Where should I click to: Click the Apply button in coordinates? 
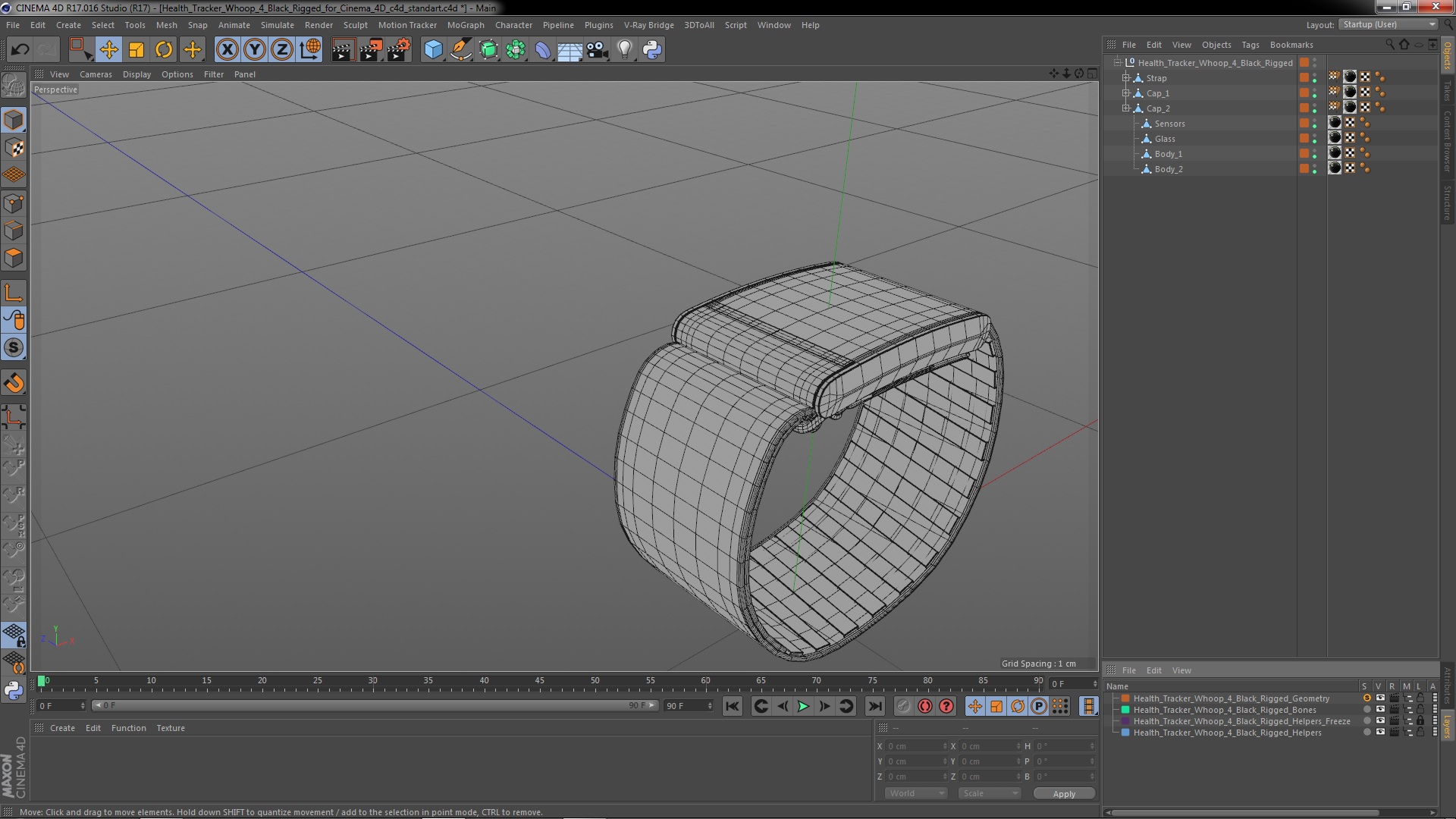[1064, 793]
